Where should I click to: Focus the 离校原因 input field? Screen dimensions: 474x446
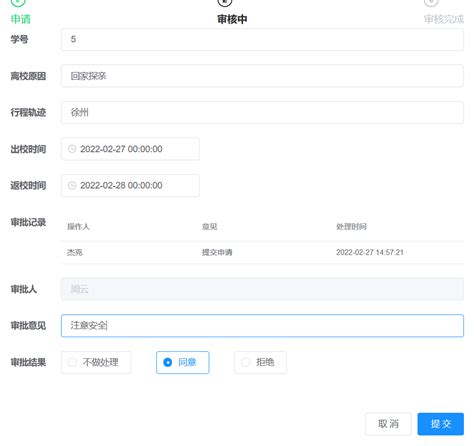tap(262, 76)
